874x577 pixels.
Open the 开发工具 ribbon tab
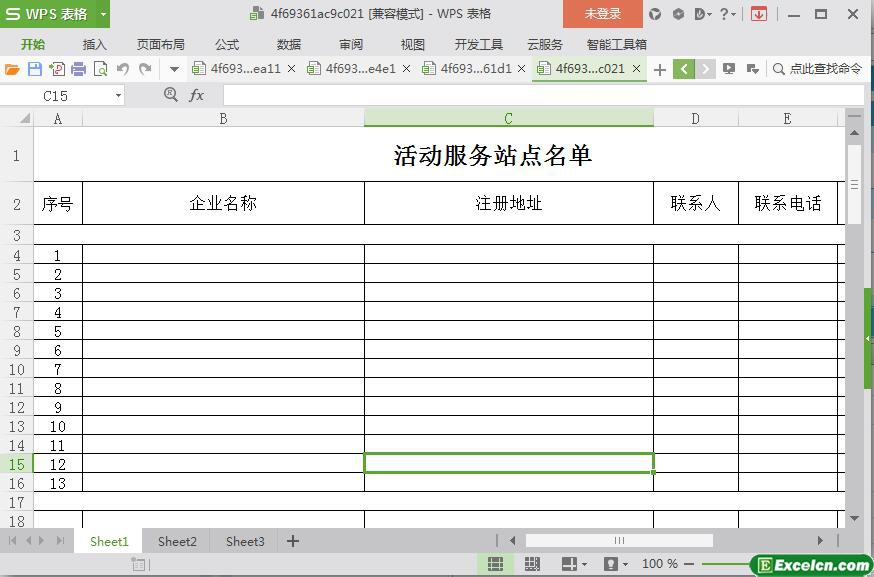pos(479,45)
